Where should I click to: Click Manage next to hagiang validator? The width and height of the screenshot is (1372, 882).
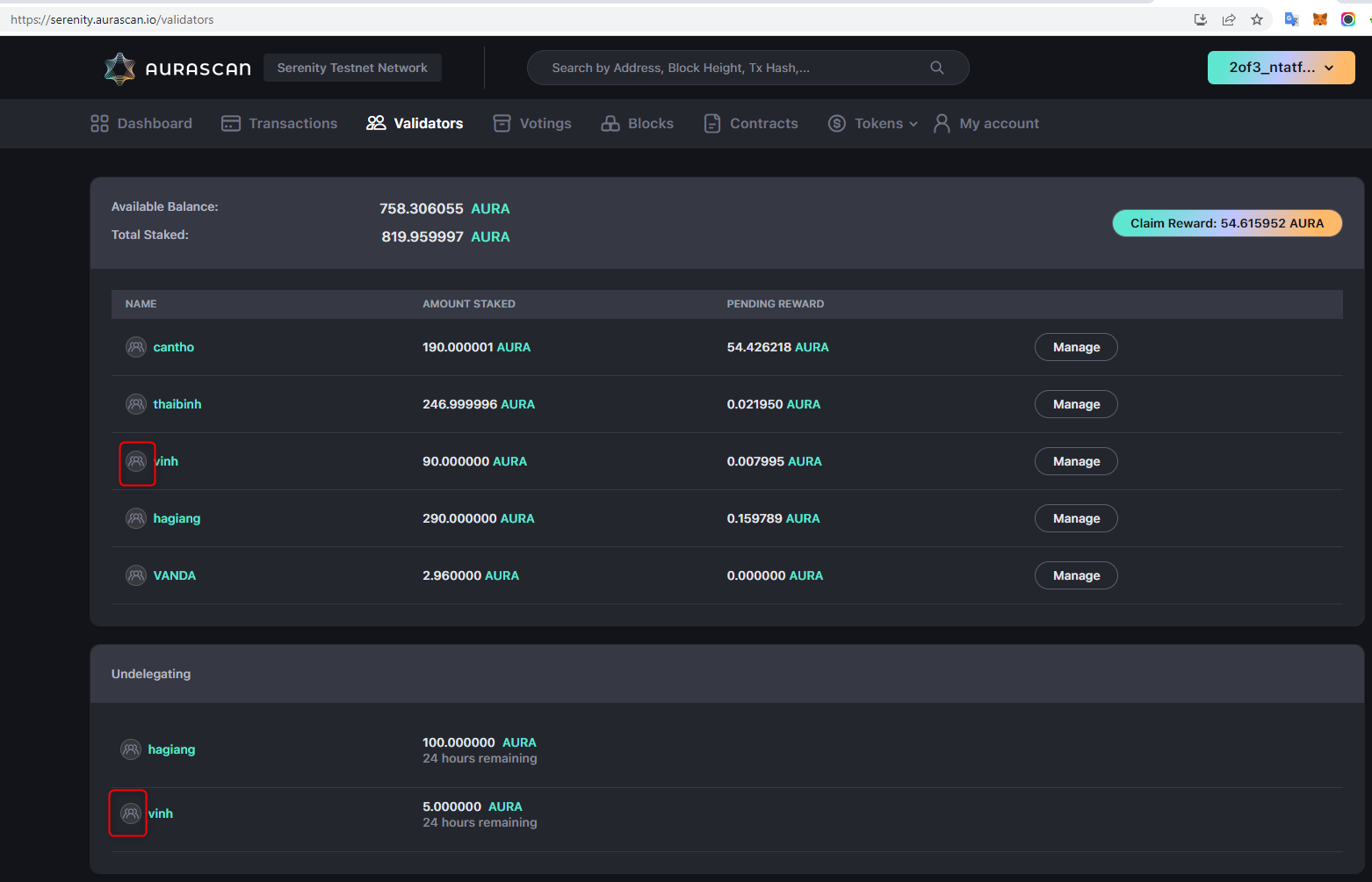click(1075, 517)
